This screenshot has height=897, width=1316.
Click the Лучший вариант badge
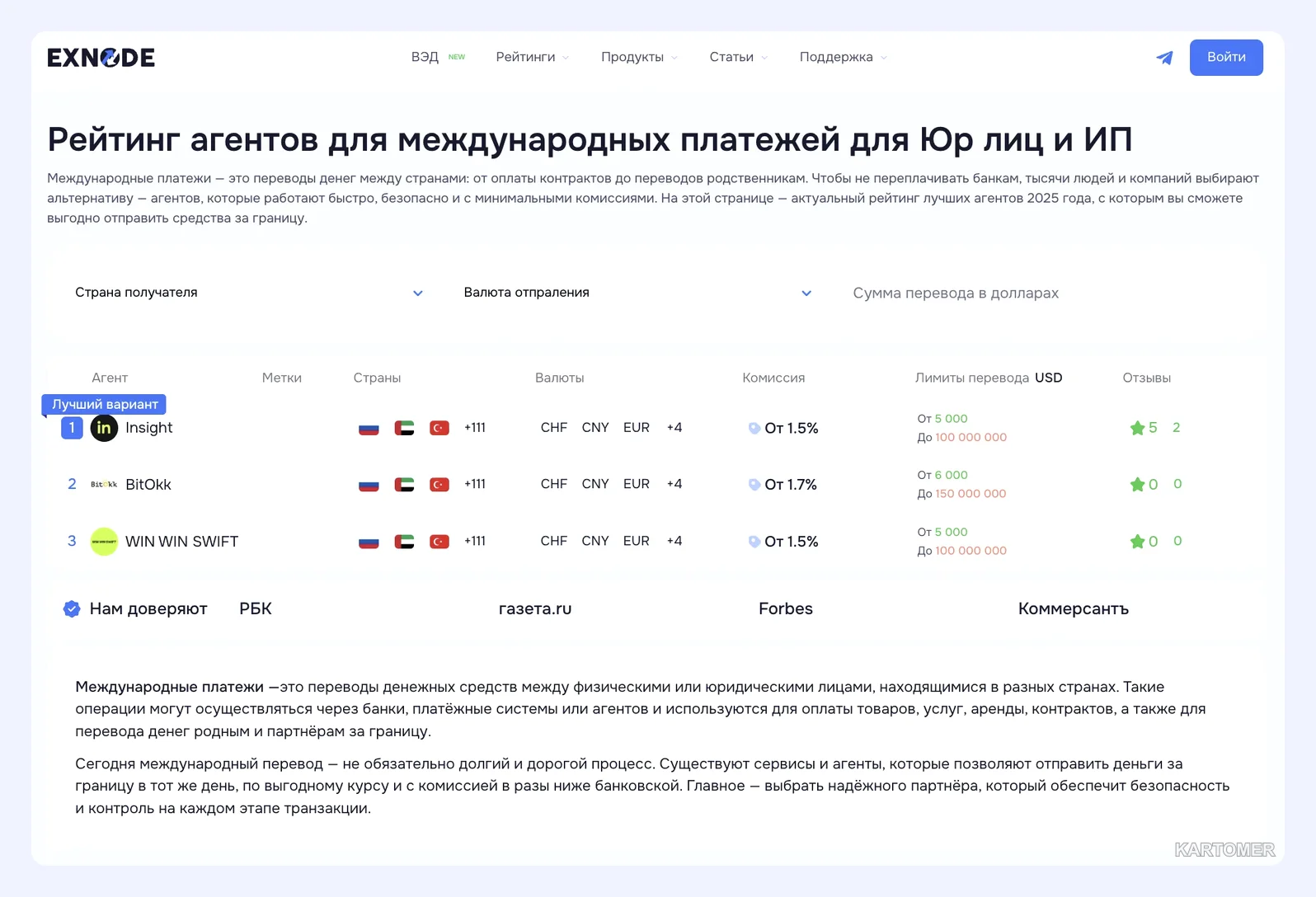tap(105, 404)
